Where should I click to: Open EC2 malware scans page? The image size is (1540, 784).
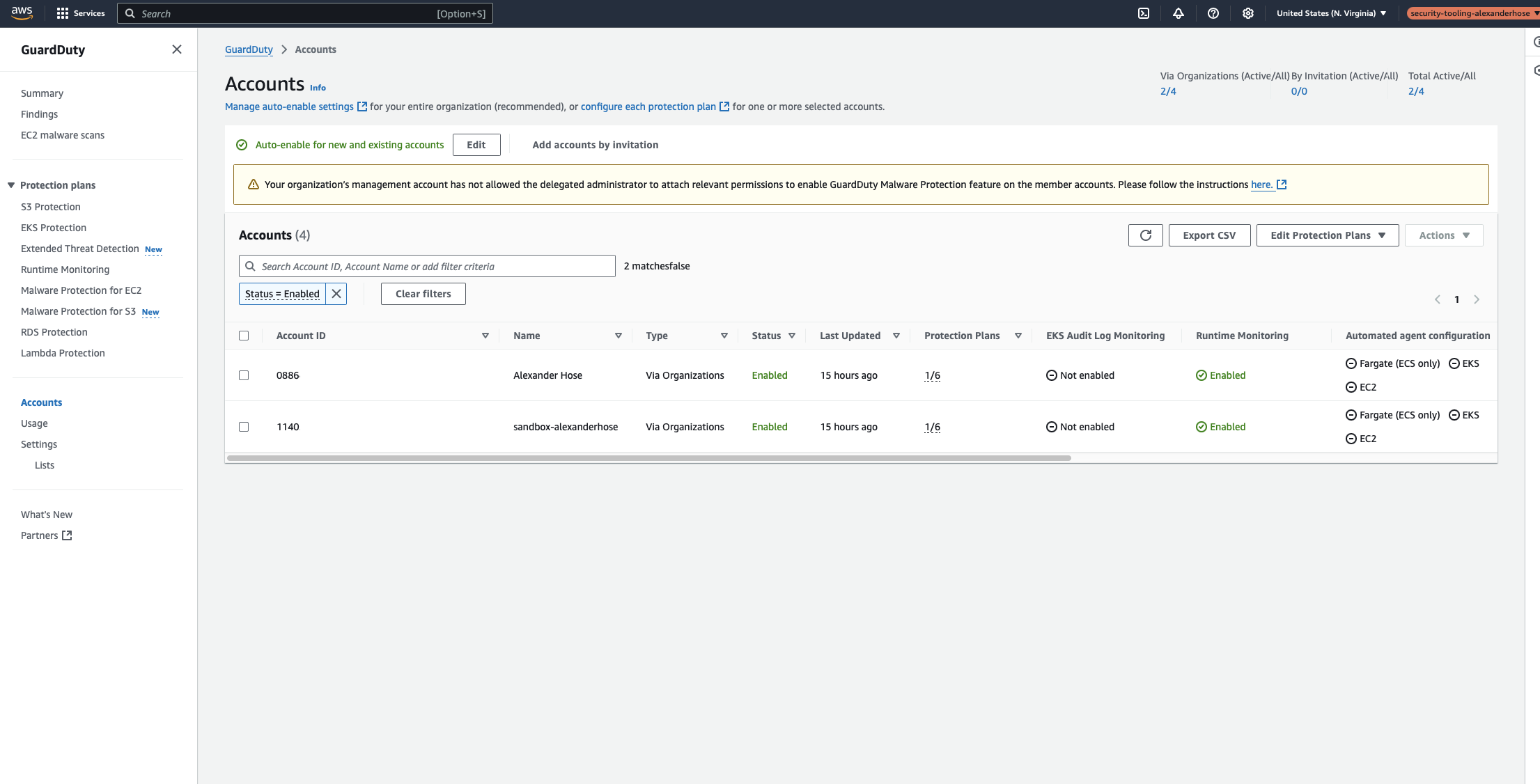[x=63, y=135]
